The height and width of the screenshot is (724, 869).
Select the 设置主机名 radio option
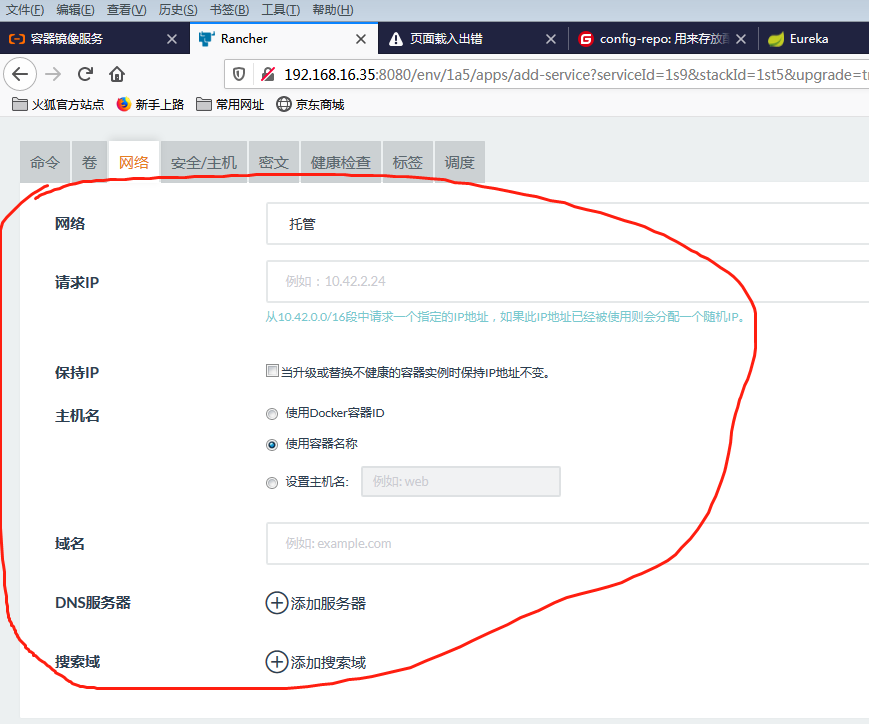click(x=272, y=482)
